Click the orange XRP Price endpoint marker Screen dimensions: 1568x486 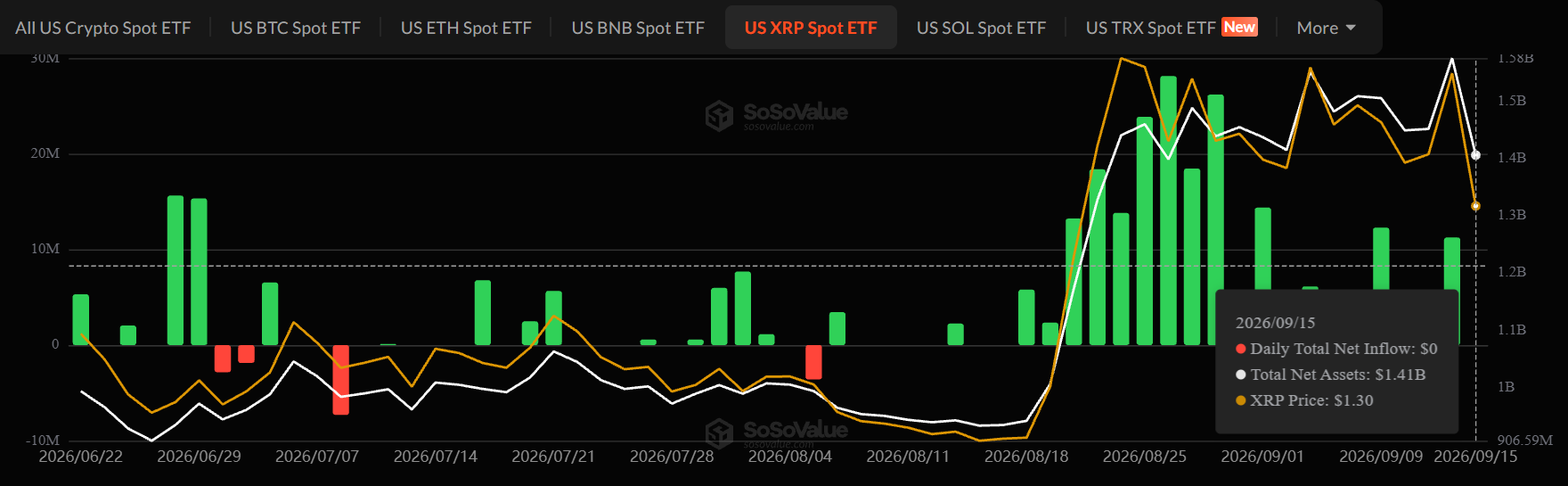(x=1475, y=206)
